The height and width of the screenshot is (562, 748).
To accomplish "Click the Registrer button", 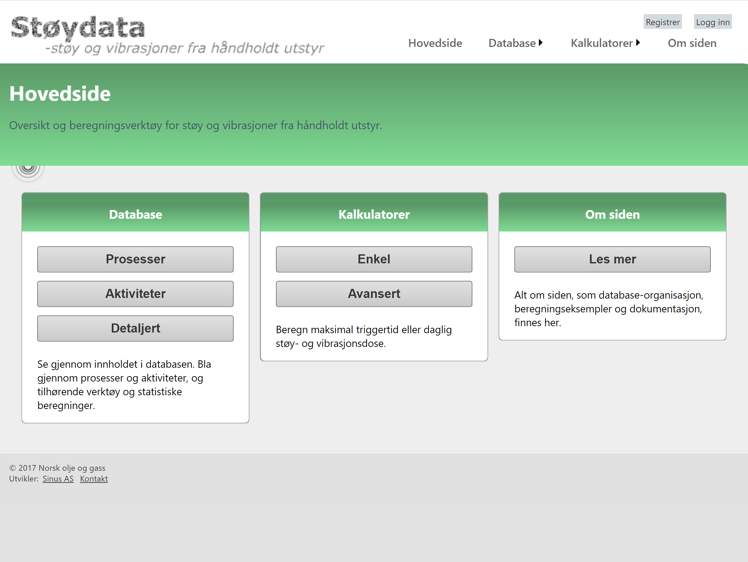I will coord(662,22).
